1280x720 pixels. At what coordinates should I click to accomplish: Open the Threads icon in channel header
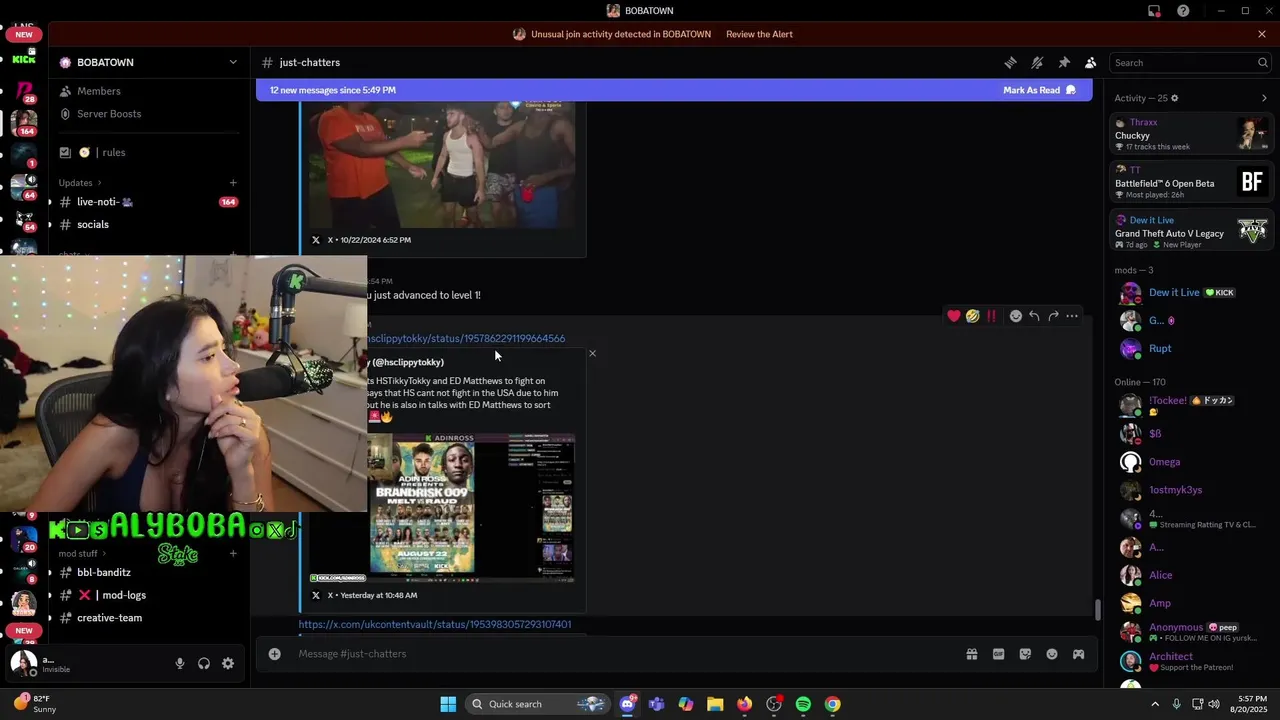click(1010, 62)
